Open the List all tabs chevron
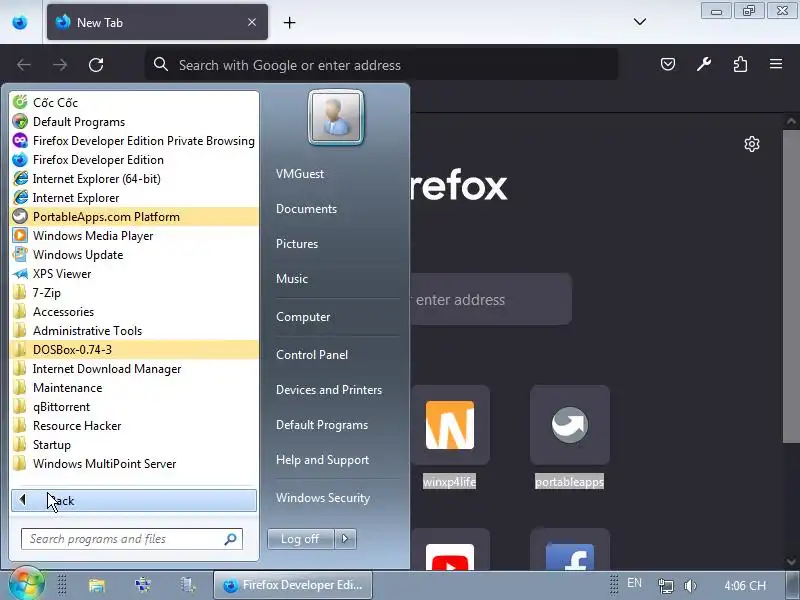 click(x=640, y=21)
